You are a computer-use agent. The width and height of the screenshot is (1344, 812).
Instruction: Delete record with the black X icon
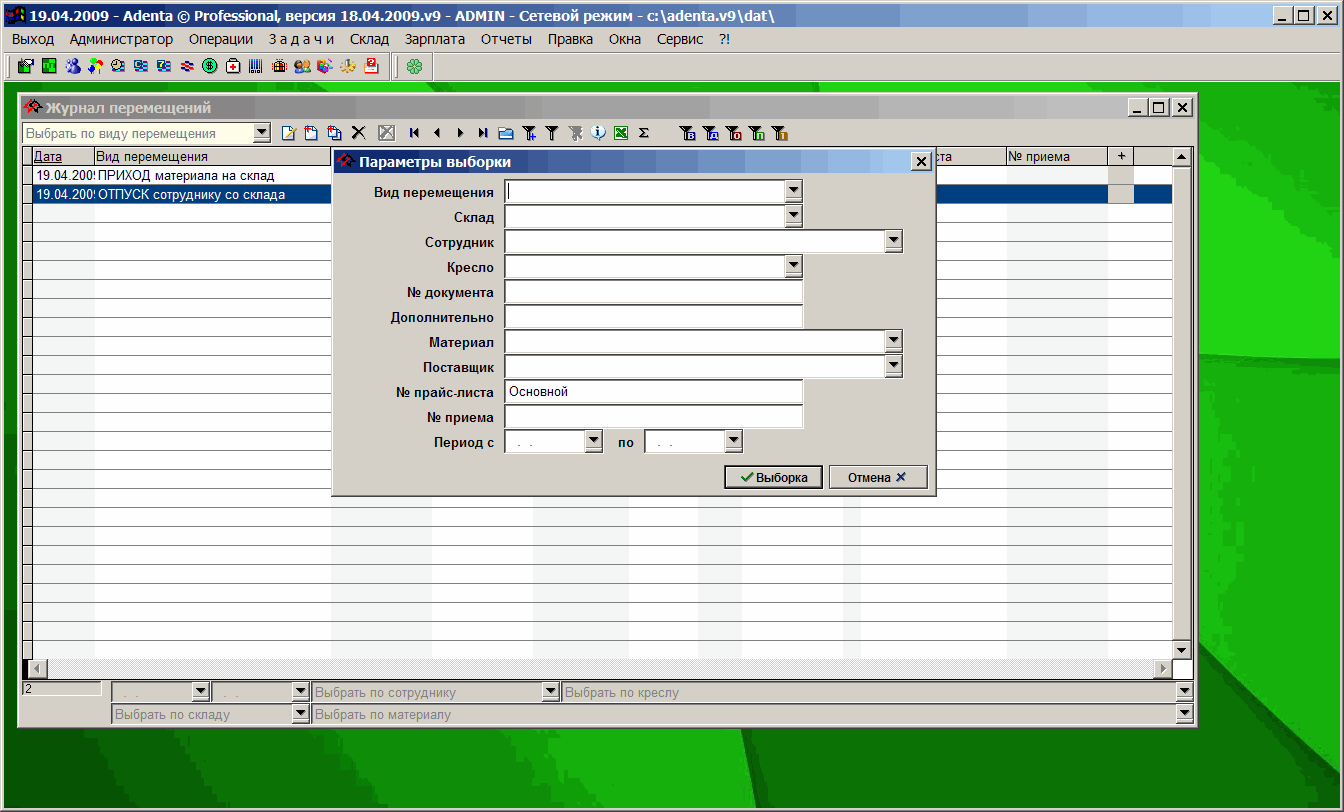pyautogui.click(x=359, y=133)
